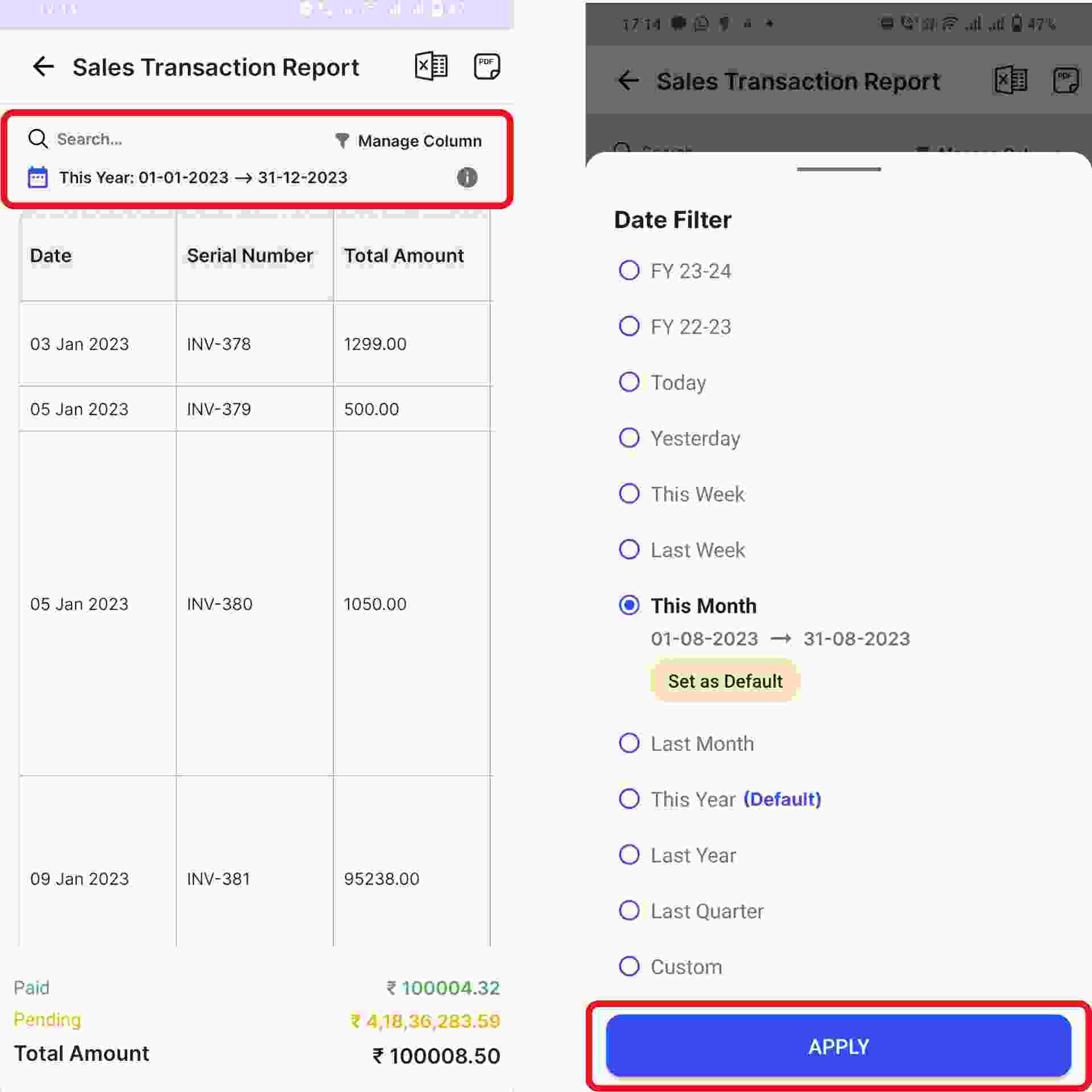The image size is (1092, 1092).
Task: Click the back arrow in left report header
Action: point(43,67)
